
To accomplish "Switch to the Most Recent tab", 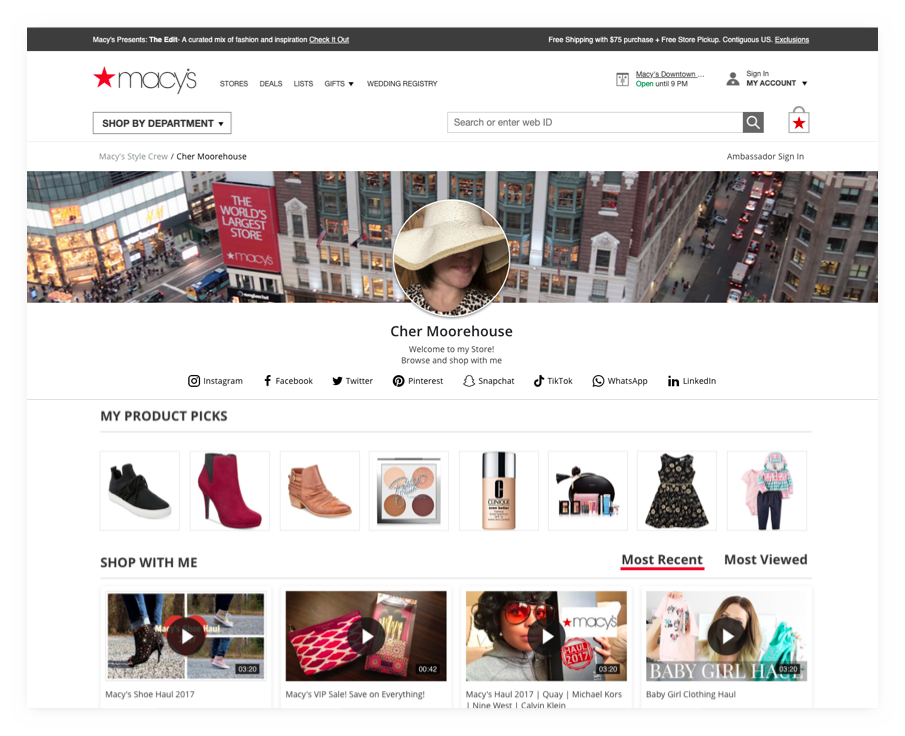I will pos(662,560).
